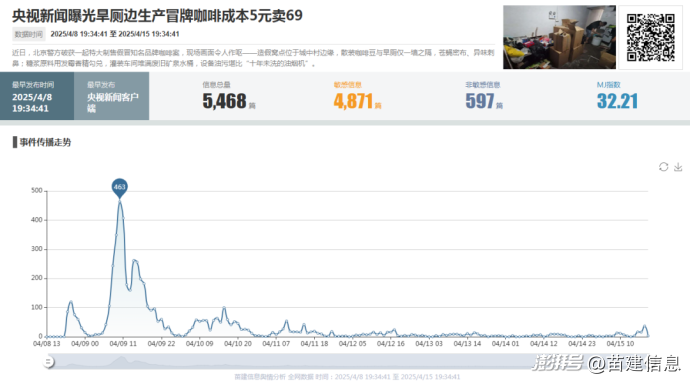690x384 pixels.
Task: Click the 04/09 11 axis label
Action: (123, 344)
